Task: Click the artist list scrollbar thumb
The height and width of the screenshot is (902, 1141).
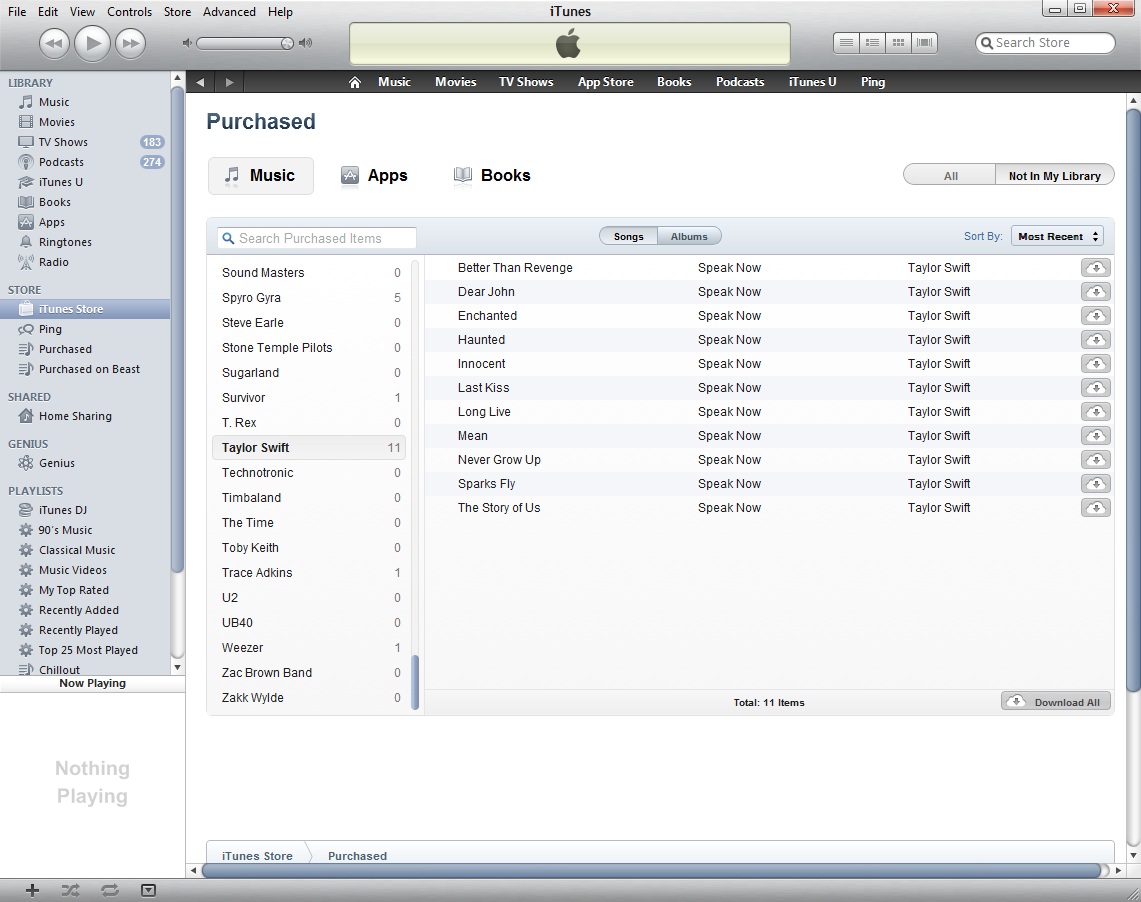Action: [x=415, y=682]
